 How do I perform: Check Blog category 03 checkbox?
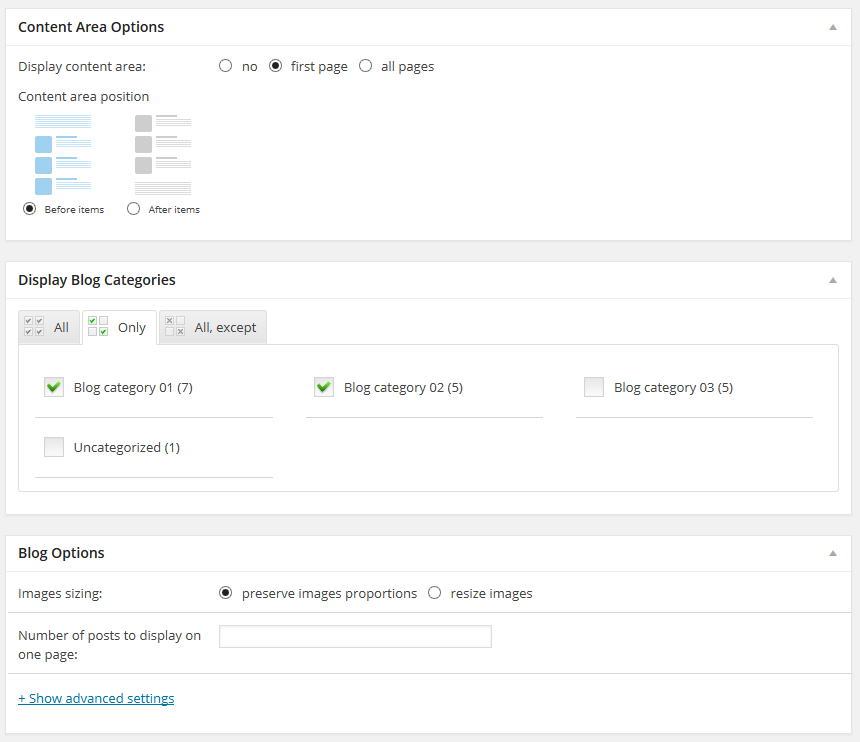594,387
